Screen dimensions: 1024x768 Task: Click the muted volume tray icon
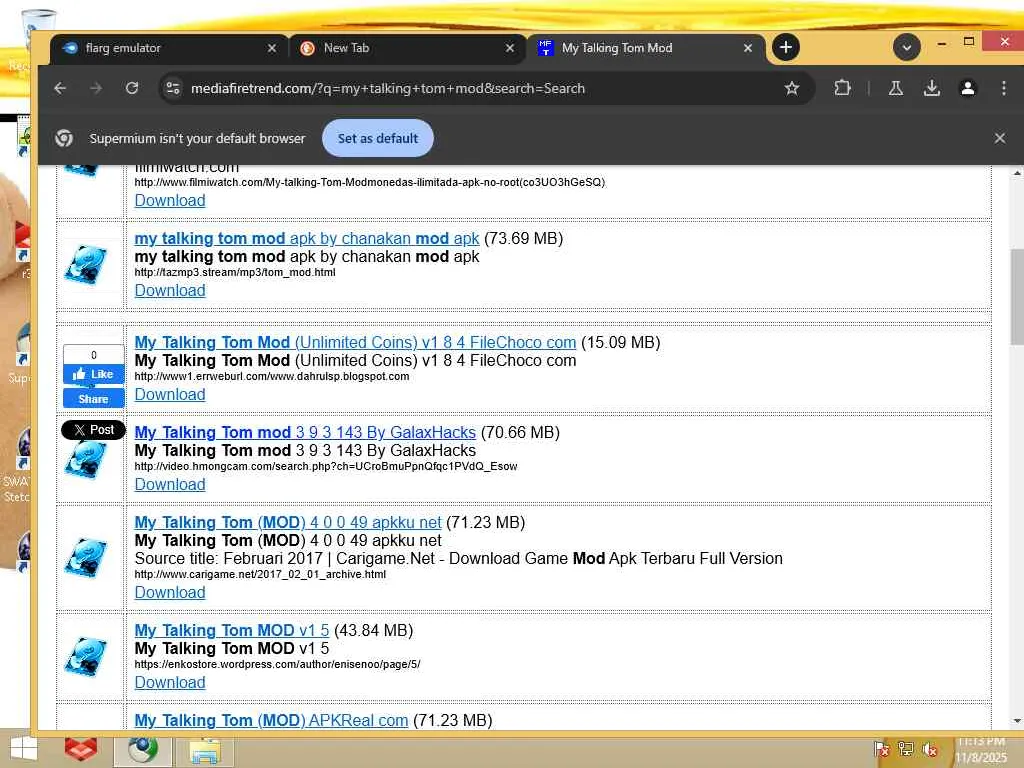931,749
